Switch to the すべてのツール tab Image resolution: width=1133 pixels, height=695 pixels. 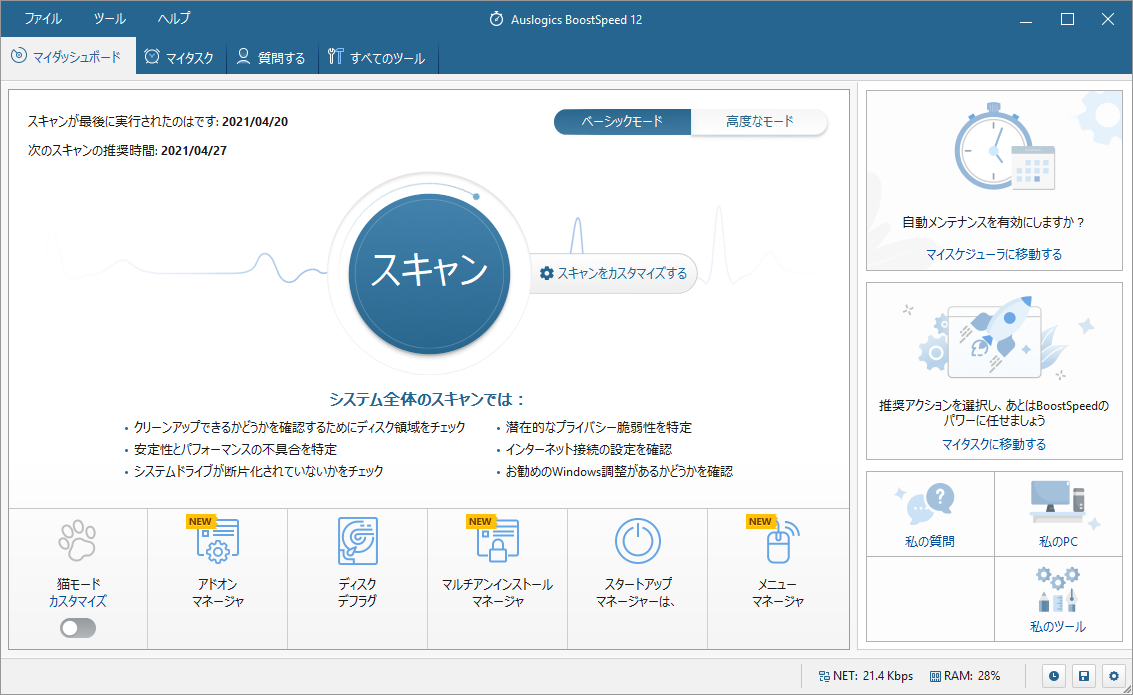pos(377,58)
